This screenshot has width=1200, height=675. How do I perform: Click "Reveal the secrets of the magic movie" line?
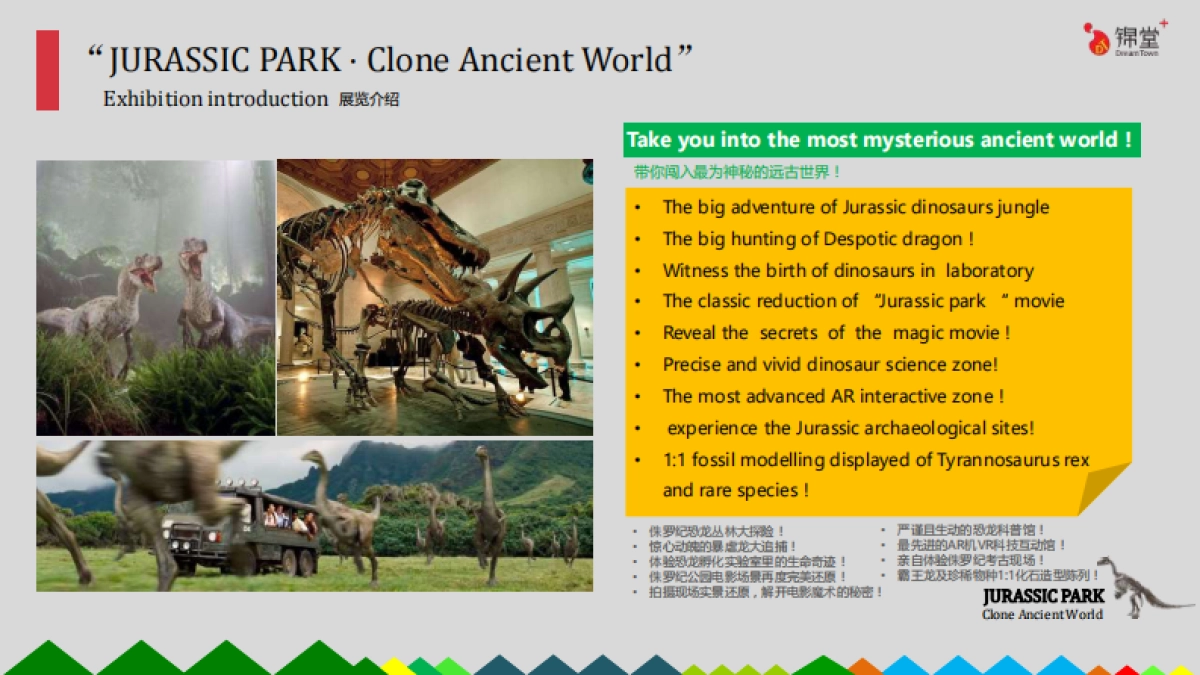[836, 333]
